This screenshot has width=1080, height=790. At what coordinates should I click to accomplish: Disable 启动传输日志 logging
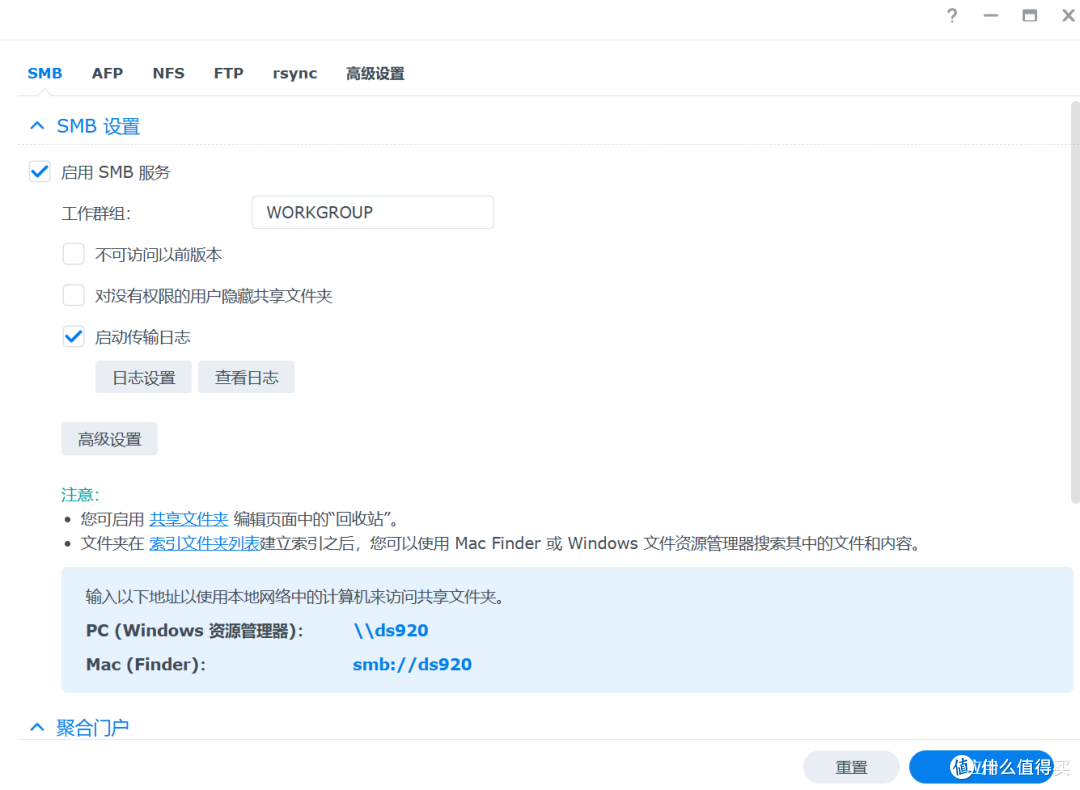pos(73,336)
